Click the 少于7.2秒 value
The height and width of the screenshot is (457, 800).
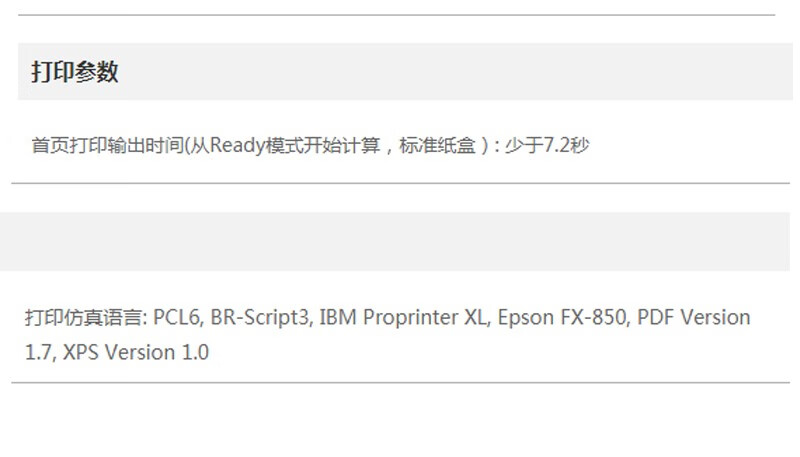point(547,145)
